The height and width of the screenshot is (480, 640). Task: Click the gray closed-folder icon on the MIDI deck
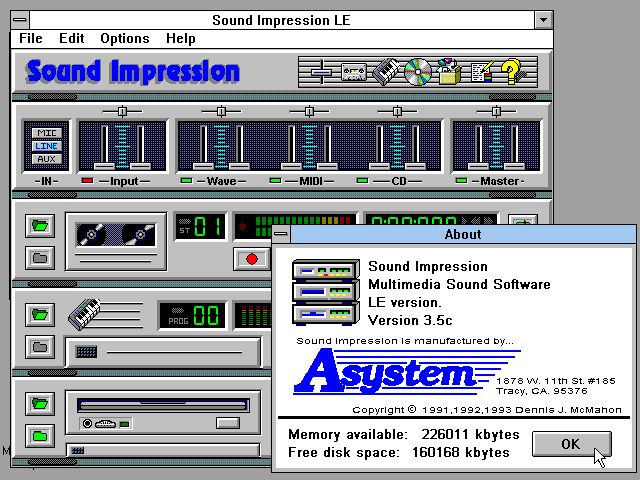click(x=40, y=347)
